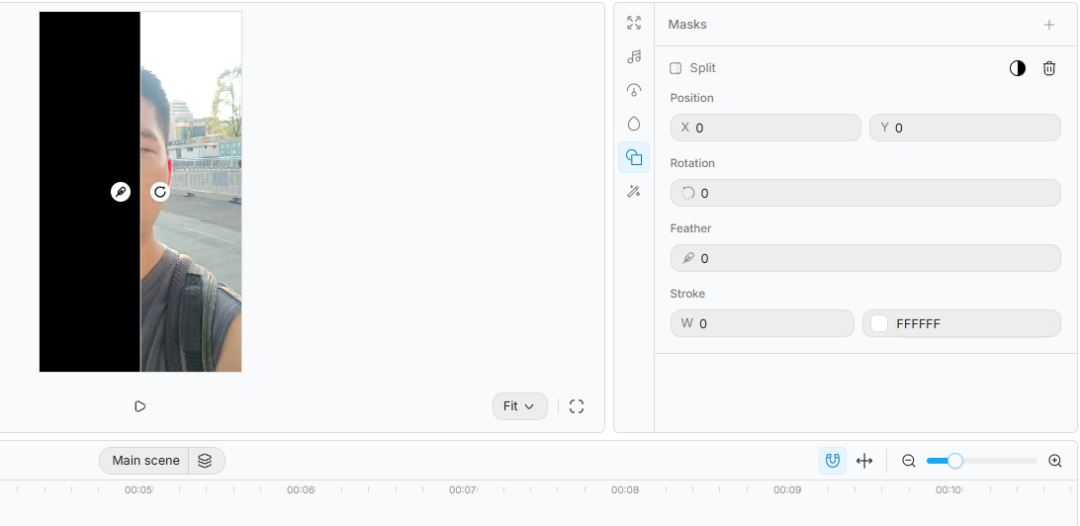Viewport: 1080px width, 526px height.
Task: Toggle timeline snapping magnet
Action: pos(833,461)
